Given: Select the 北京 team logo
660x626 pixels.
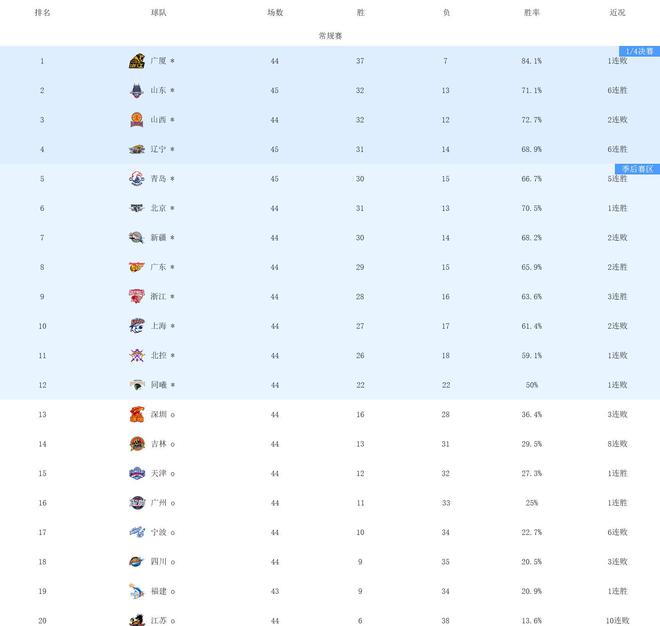Looking at the screenshot, I should point(137,208).
